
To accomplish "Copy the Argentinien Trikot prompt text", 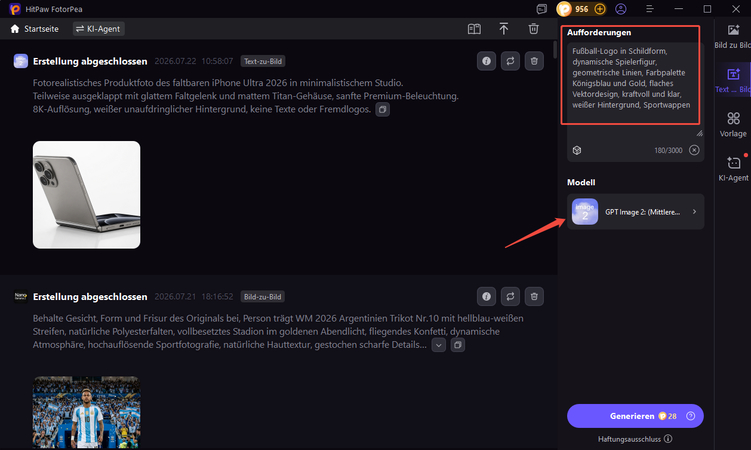I will (x=457, y=345).
